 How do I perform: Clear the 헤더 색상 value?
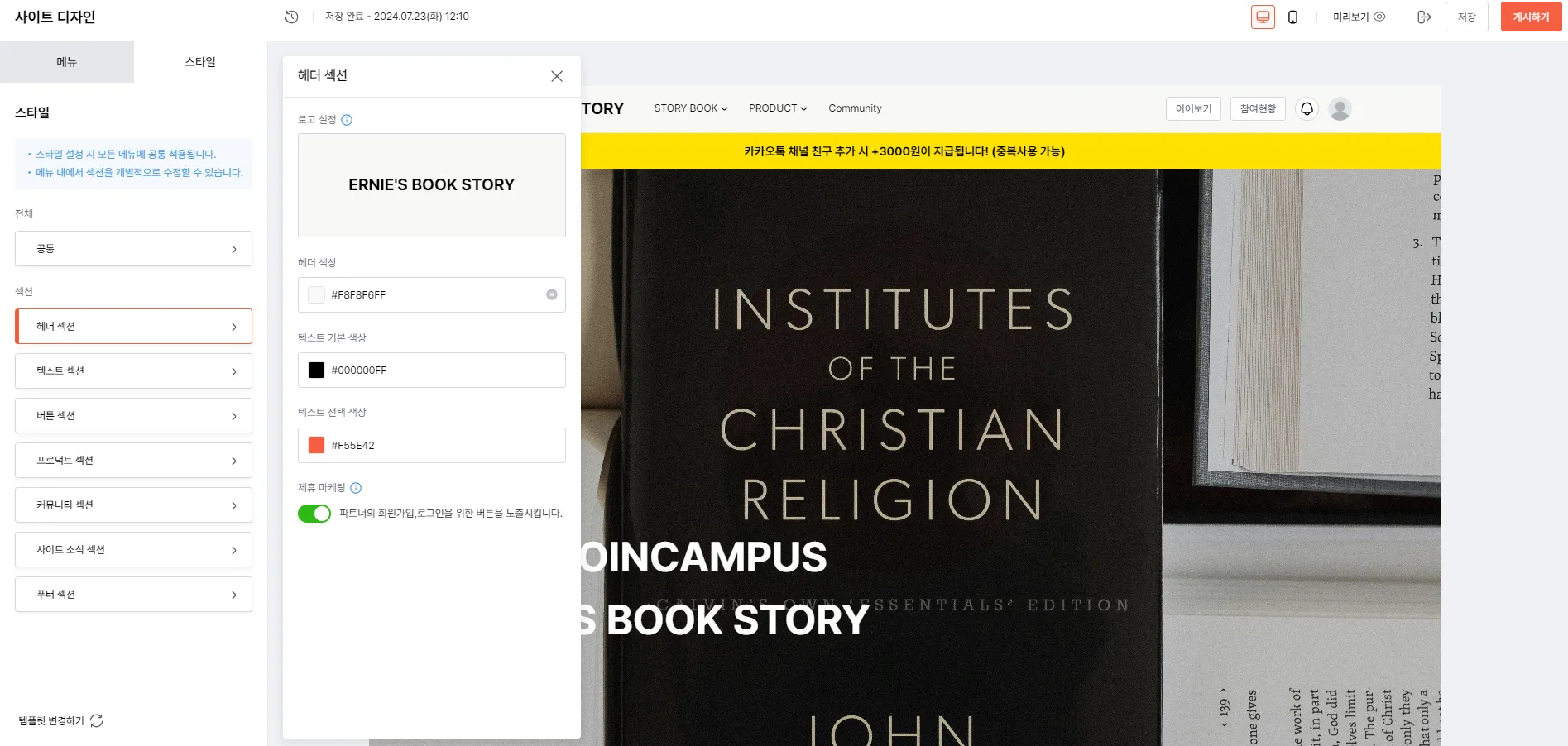tap(552, 294)
